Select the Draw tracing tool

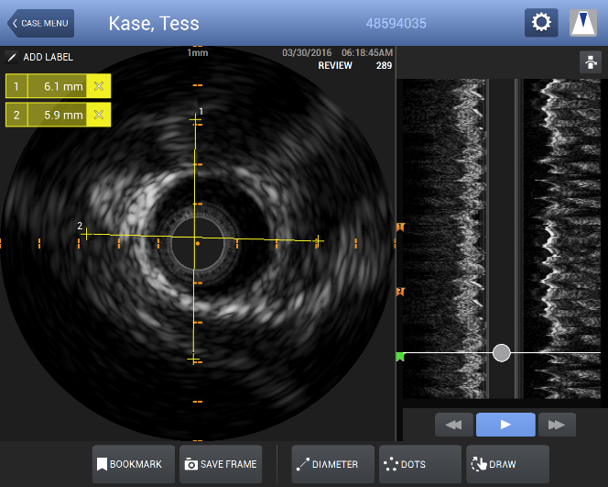tap(508, 464)
